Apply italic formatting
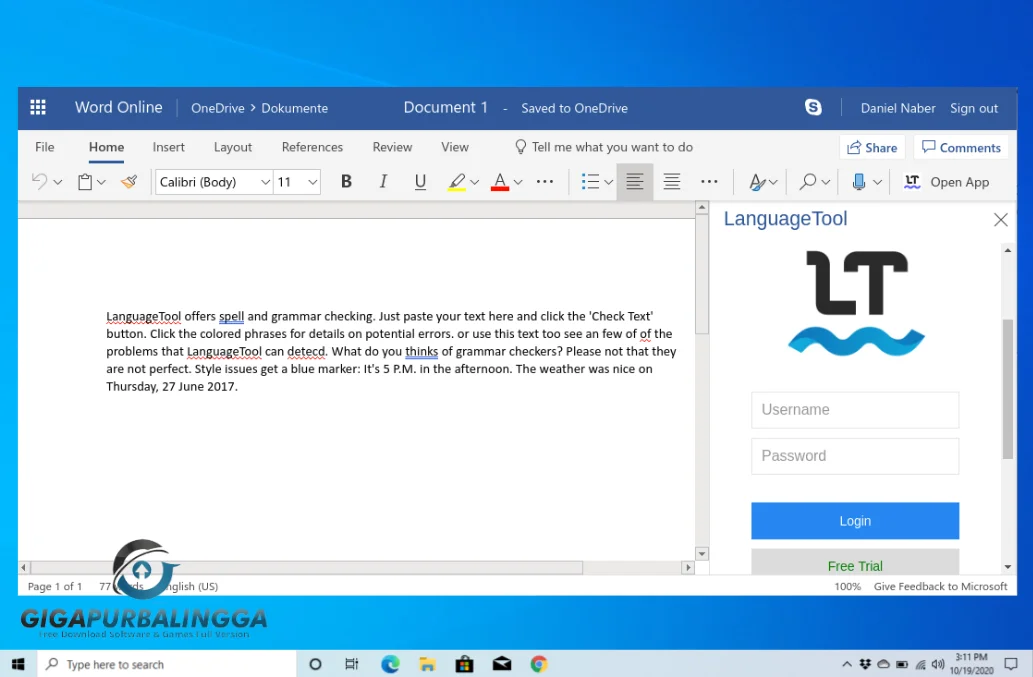The width and height of the screenshot is (1033, 677). [382, 181]
